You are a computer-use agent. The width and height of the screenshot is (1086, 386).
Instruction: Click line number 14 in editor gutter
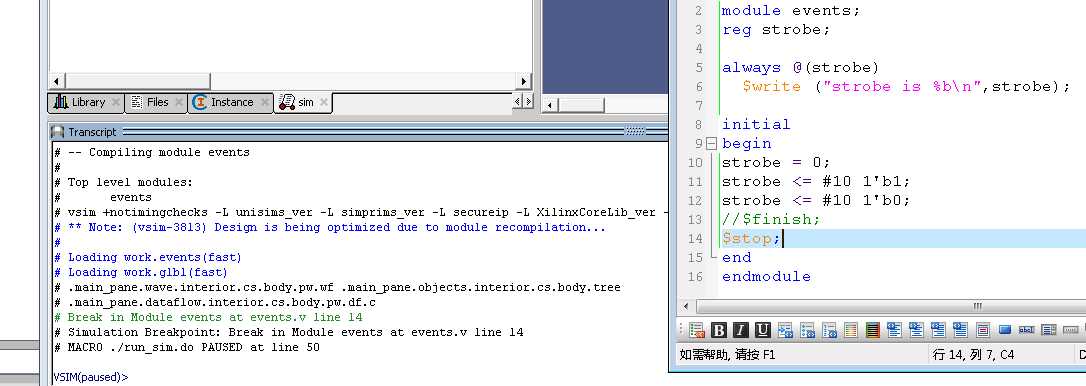point(695,238)
